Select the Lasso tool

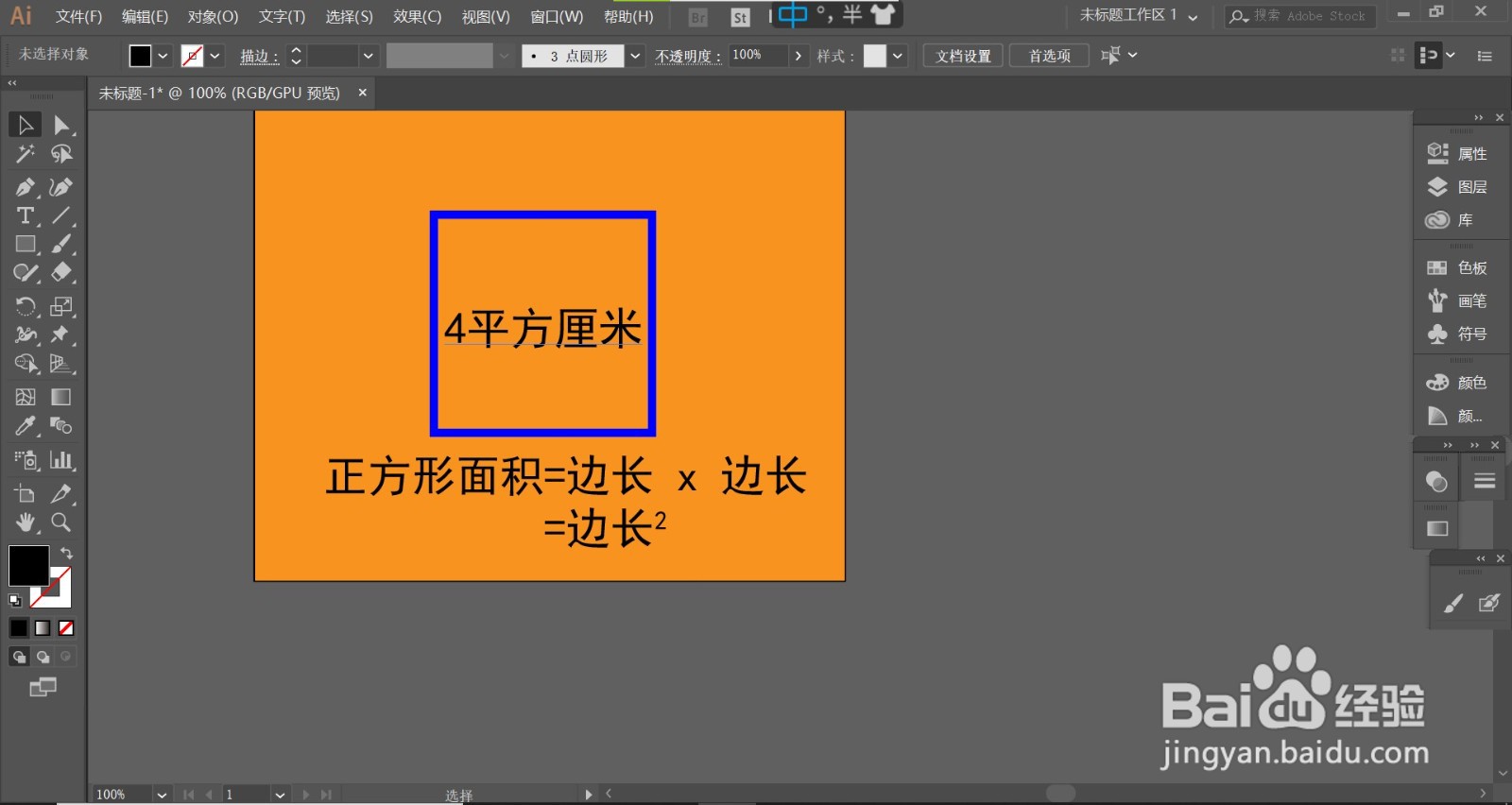pyautogui.click(x=61, y=154)
